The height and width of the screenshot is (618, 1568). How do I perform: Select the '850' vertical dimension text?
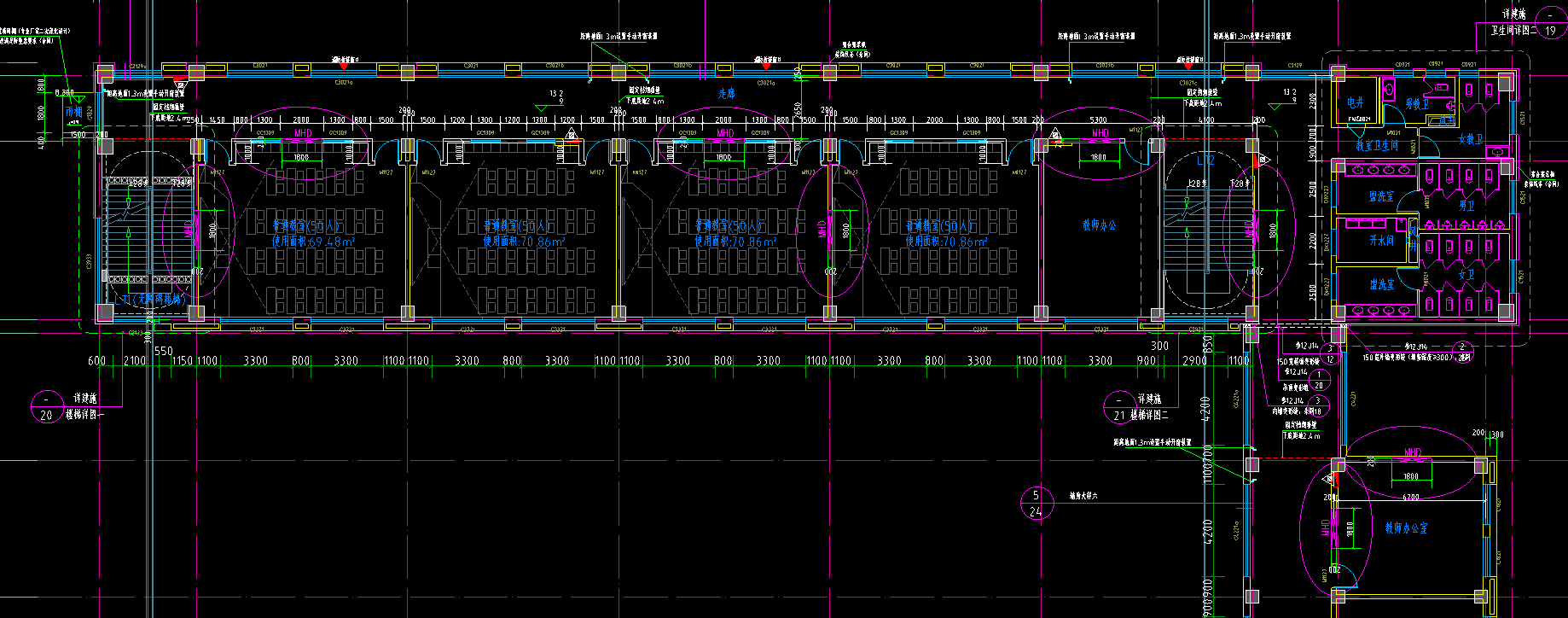(x=1207, y=343)
